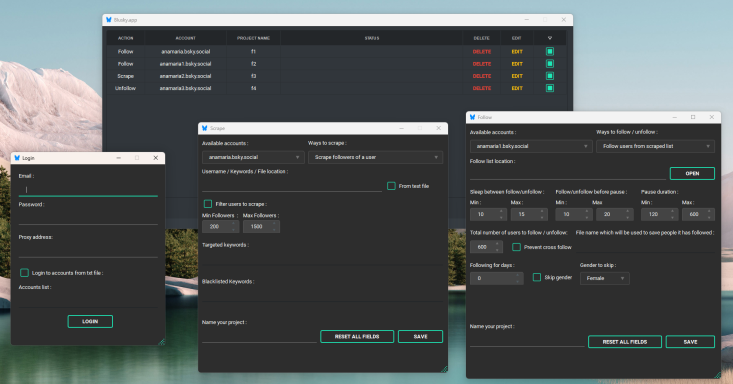The image size is (733, 384).
Task: Click Username / Keywords / File location field
Action: [292, 185]
